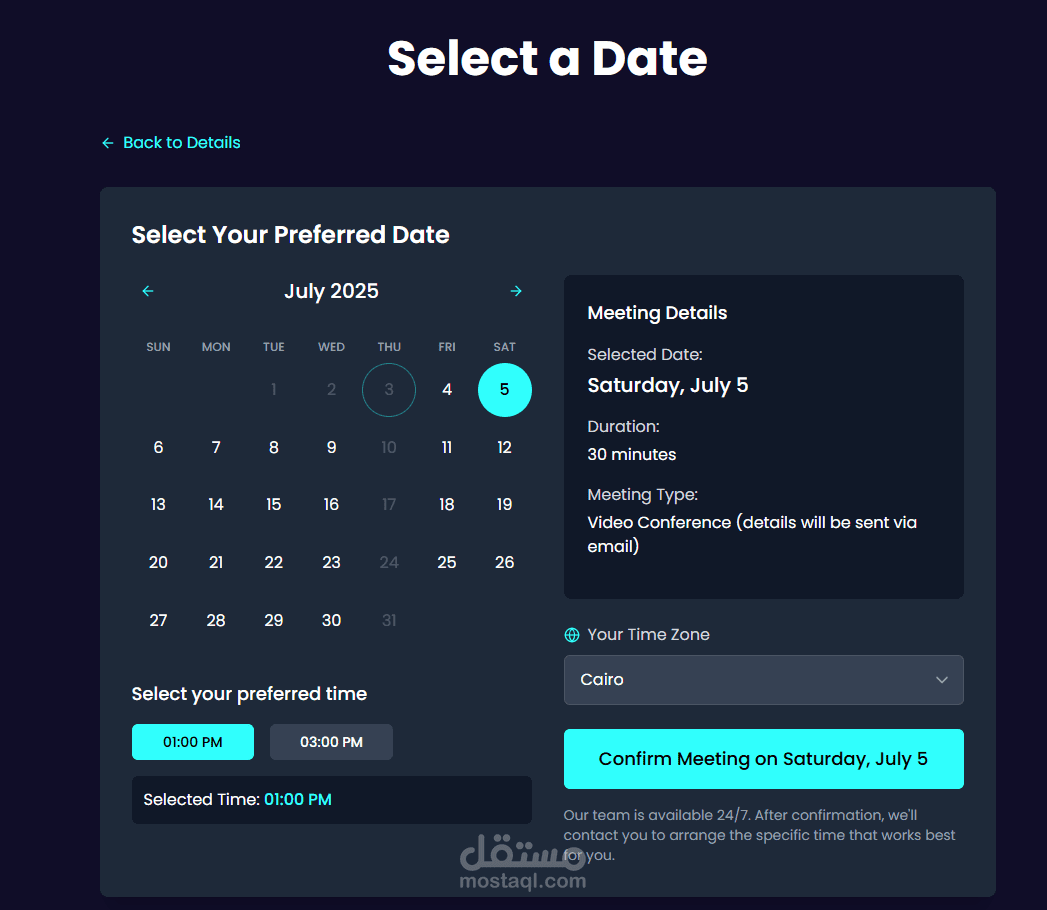1047x910 pixels.
Task: Confirm Meeting on Saturday, July 5
Action: [763, 759]
